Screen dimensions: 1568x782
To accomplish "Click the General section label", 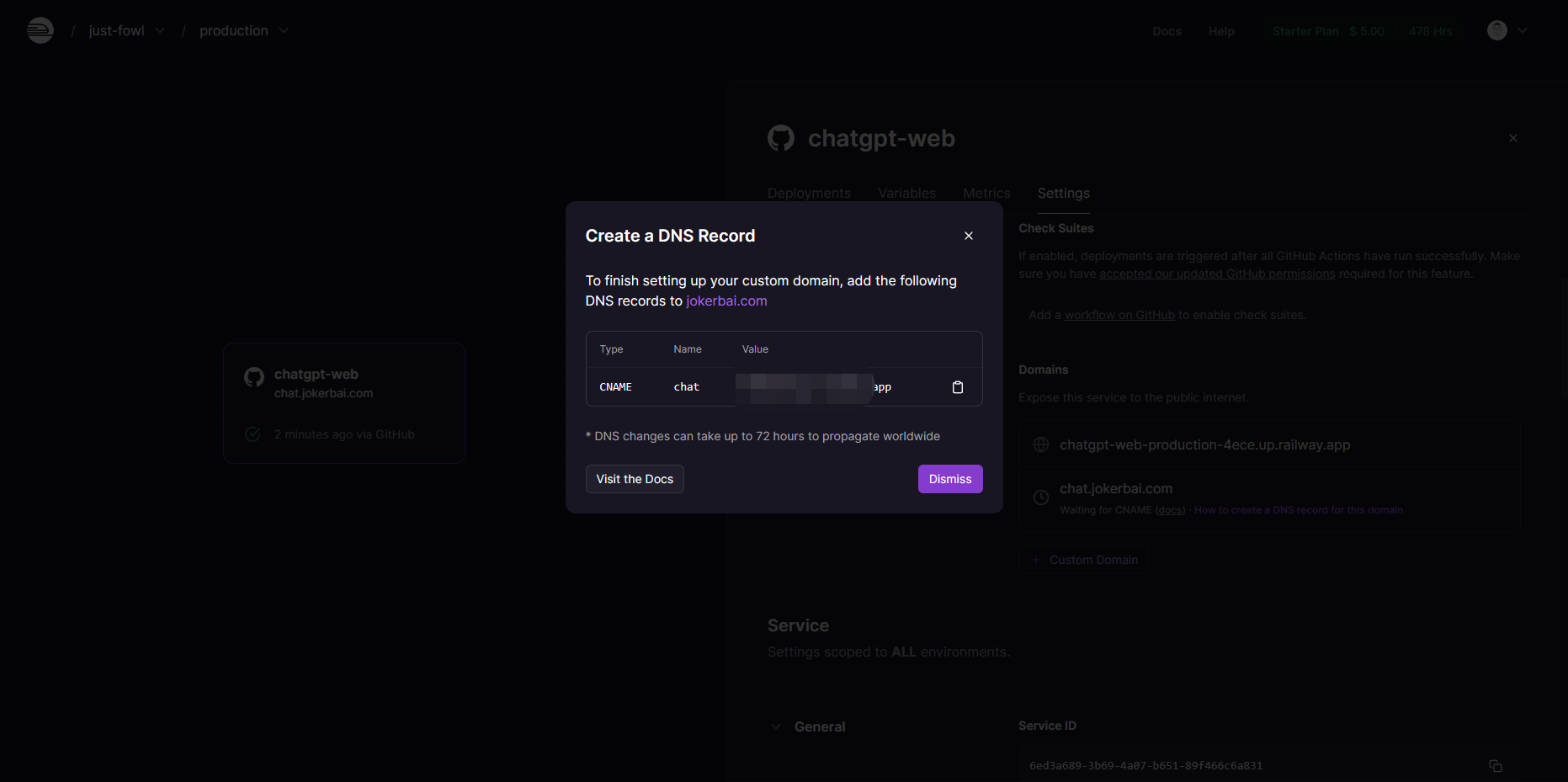I will (820, 726).
